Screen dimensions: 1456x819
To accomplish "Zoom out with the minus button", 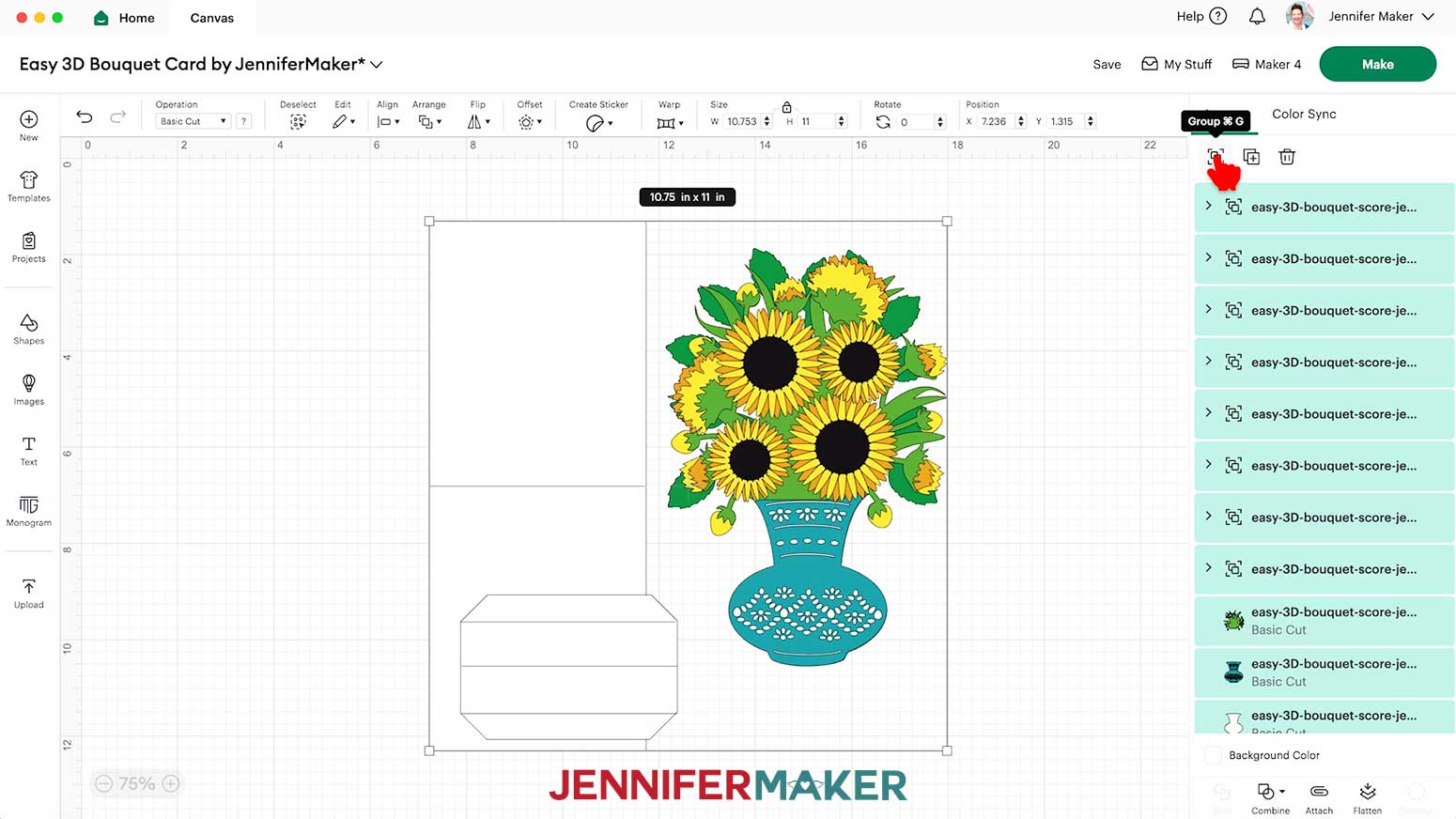I will (104, 783).
